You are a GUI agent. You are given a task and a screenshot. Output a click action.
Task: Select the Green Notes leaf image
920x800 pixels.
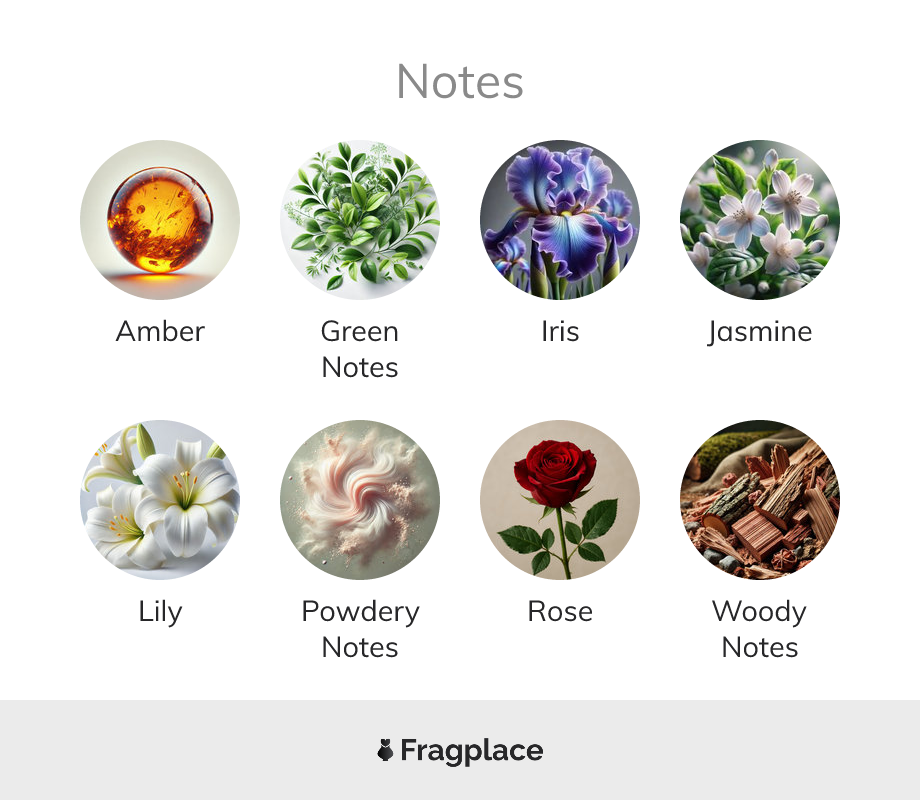pyautogui.click(x=360, y=220)
